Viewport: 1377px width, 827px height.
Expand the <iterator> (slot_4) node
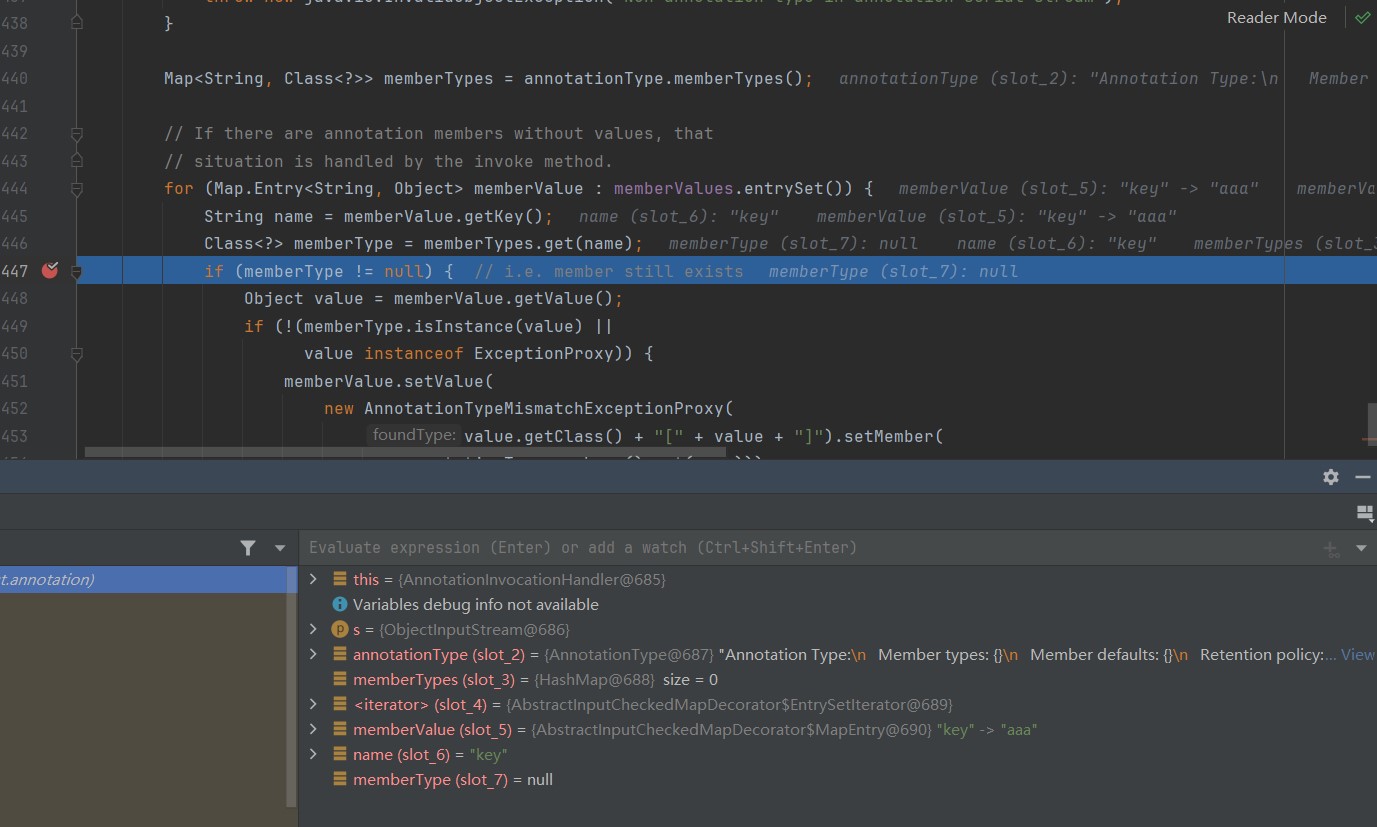pyautogui.click(x=313, y=704)
